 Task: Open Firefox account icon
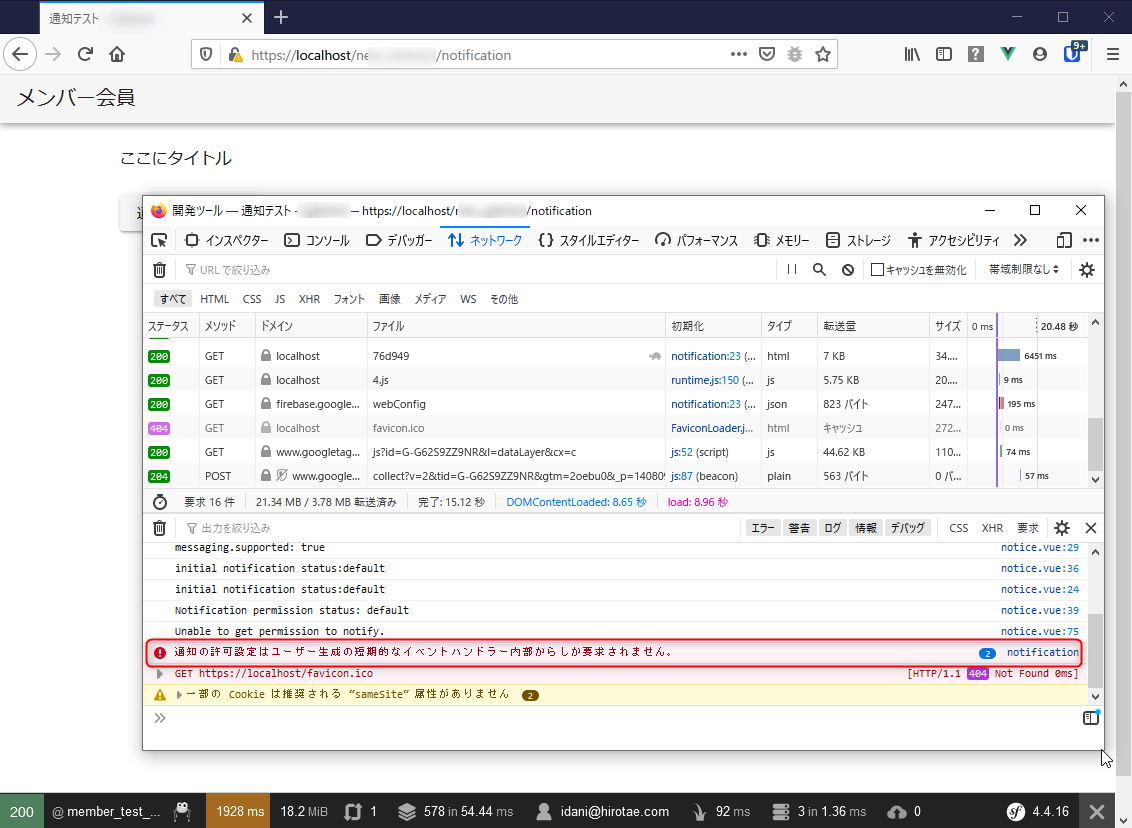point(1040,54)
